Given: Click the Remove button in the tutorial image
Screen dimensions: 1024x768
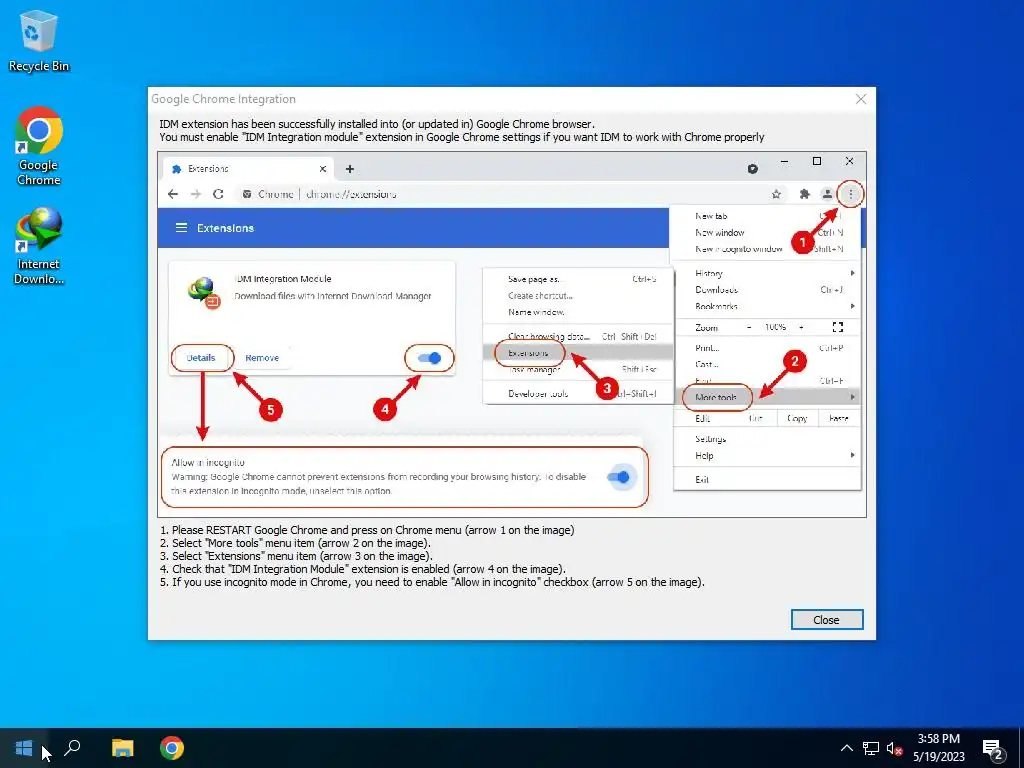Looking at the screenshot, I should tap(262, 358).
